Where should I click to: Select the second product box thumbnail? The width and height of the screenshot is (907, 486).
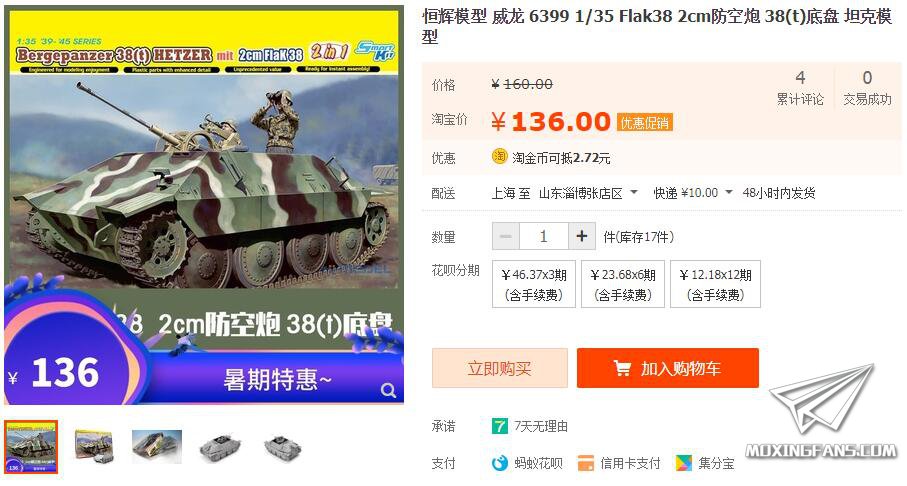[x=94, y=447]
